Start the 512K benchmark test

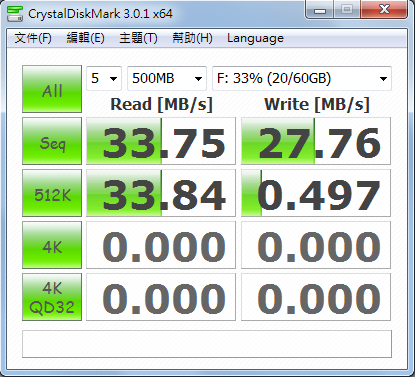tap(52, 193)
